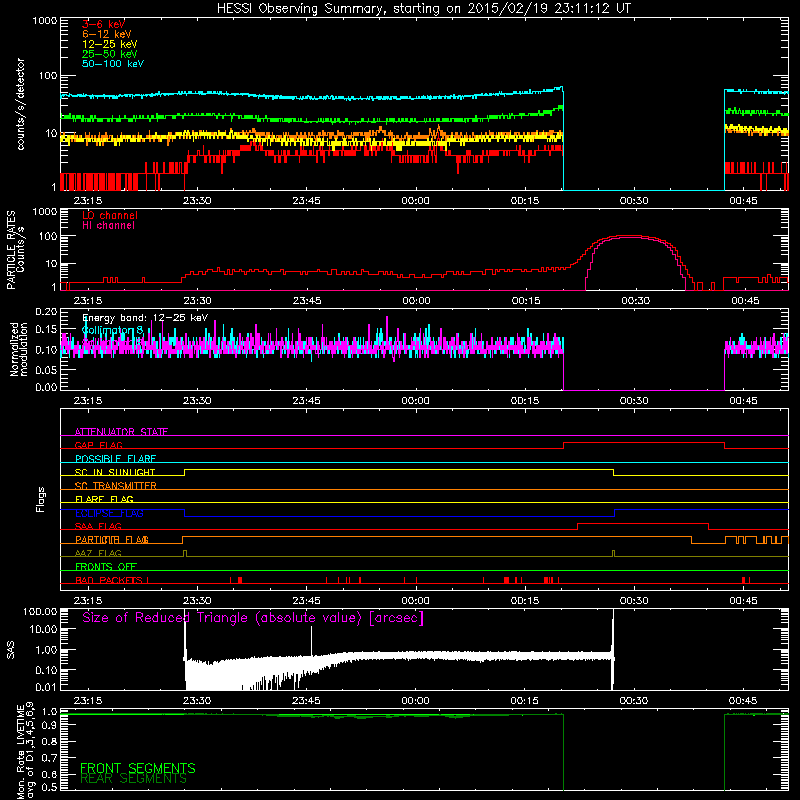Screen dimensions: 800x800
Task: Click the blue ECLIPSE FLAG label
Action: [109, 513]
